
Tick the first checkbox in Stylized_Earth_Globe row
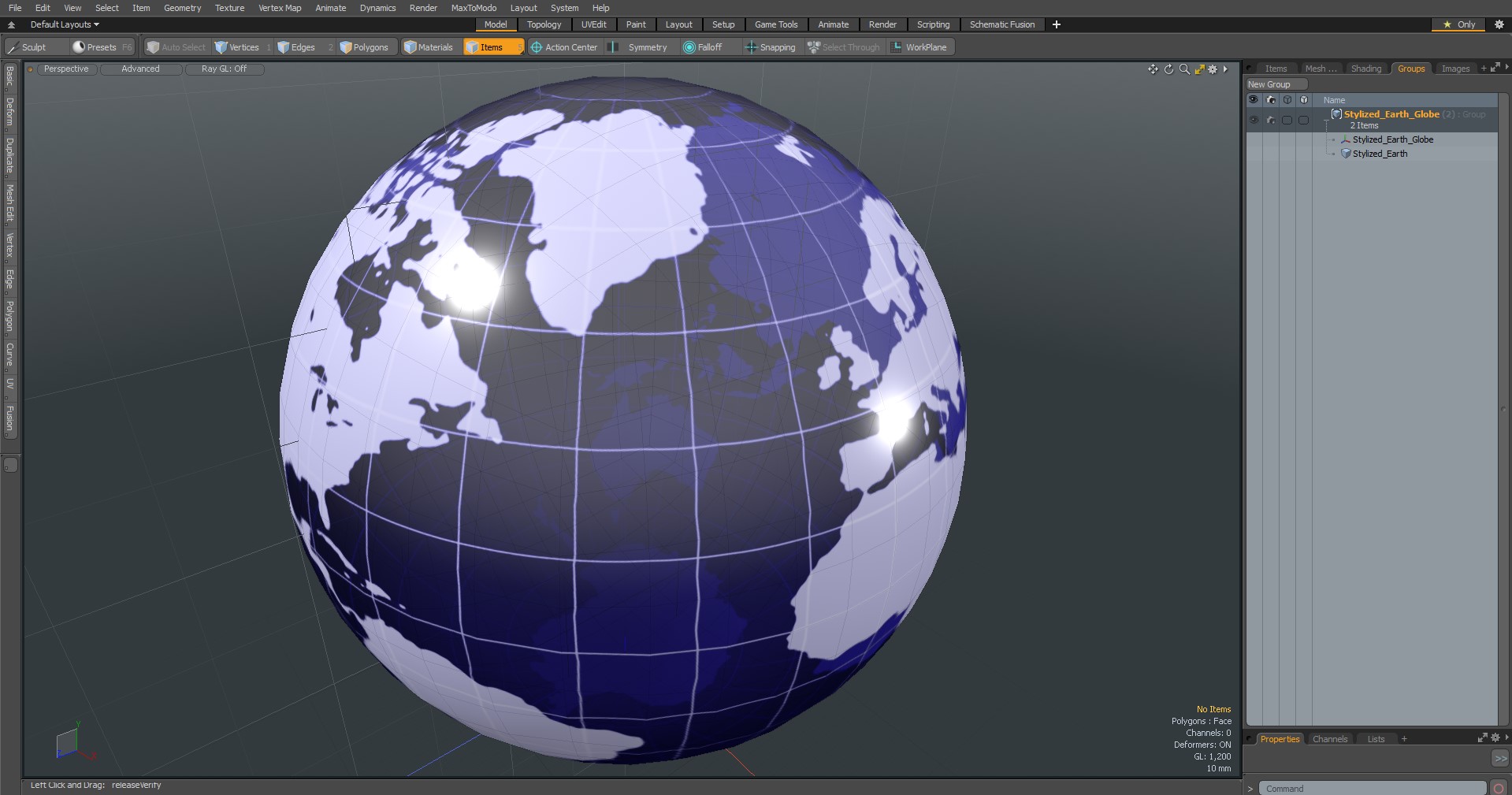pos(1287,120)
